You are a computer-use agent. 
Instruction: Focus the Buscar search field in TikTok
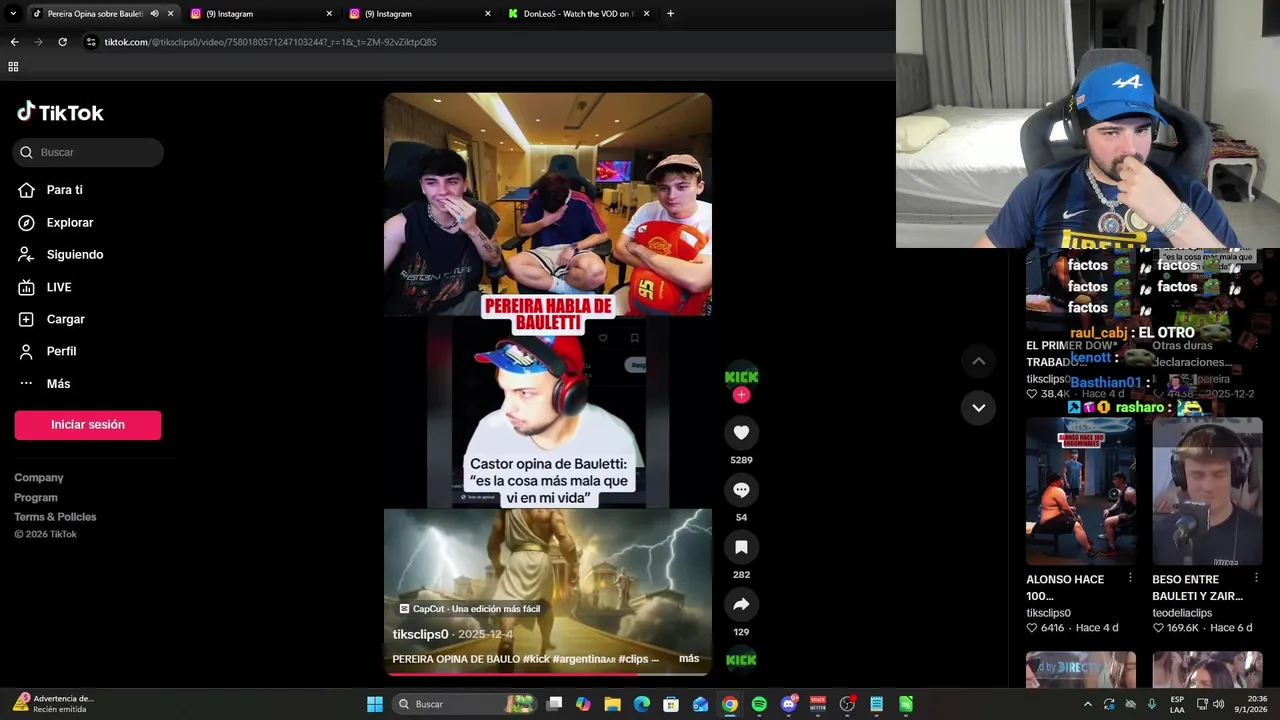[x=88, y=152]
